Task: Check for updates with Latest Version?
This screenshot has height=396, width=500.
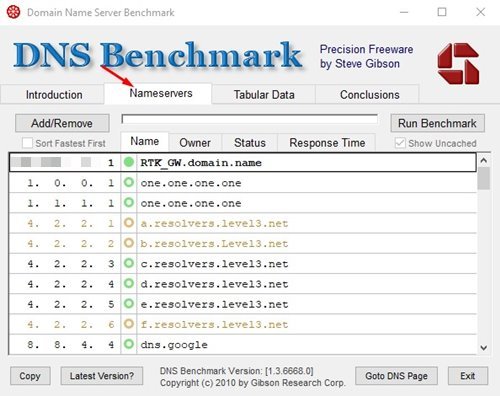Action: coord(102,376)
